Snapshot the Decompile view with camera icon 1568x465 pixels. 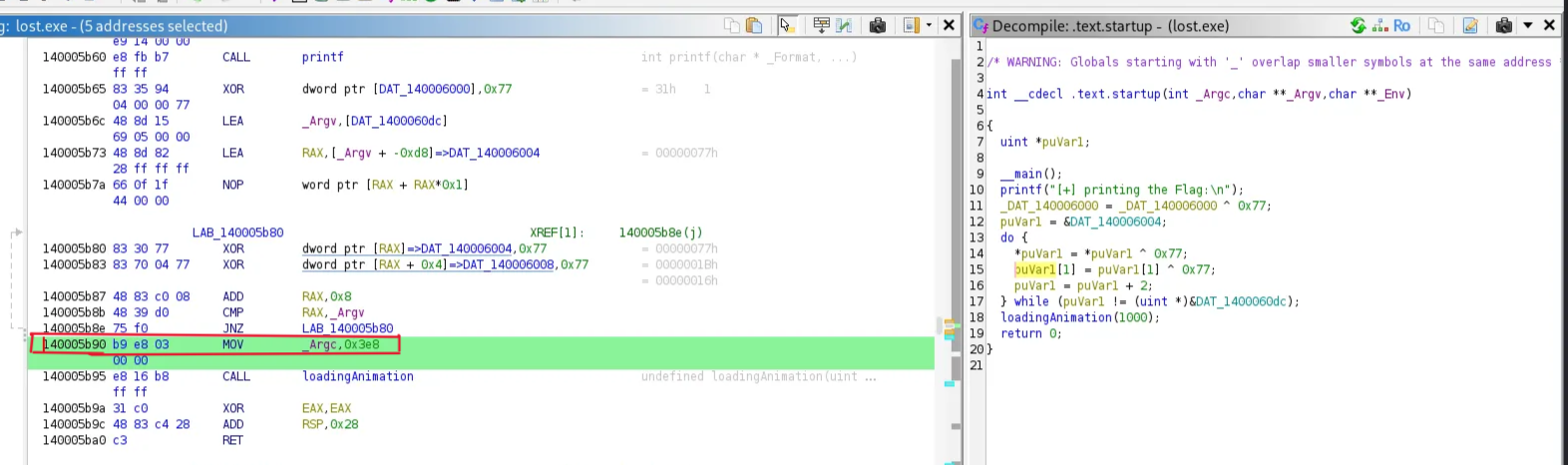click(1504, 25)
